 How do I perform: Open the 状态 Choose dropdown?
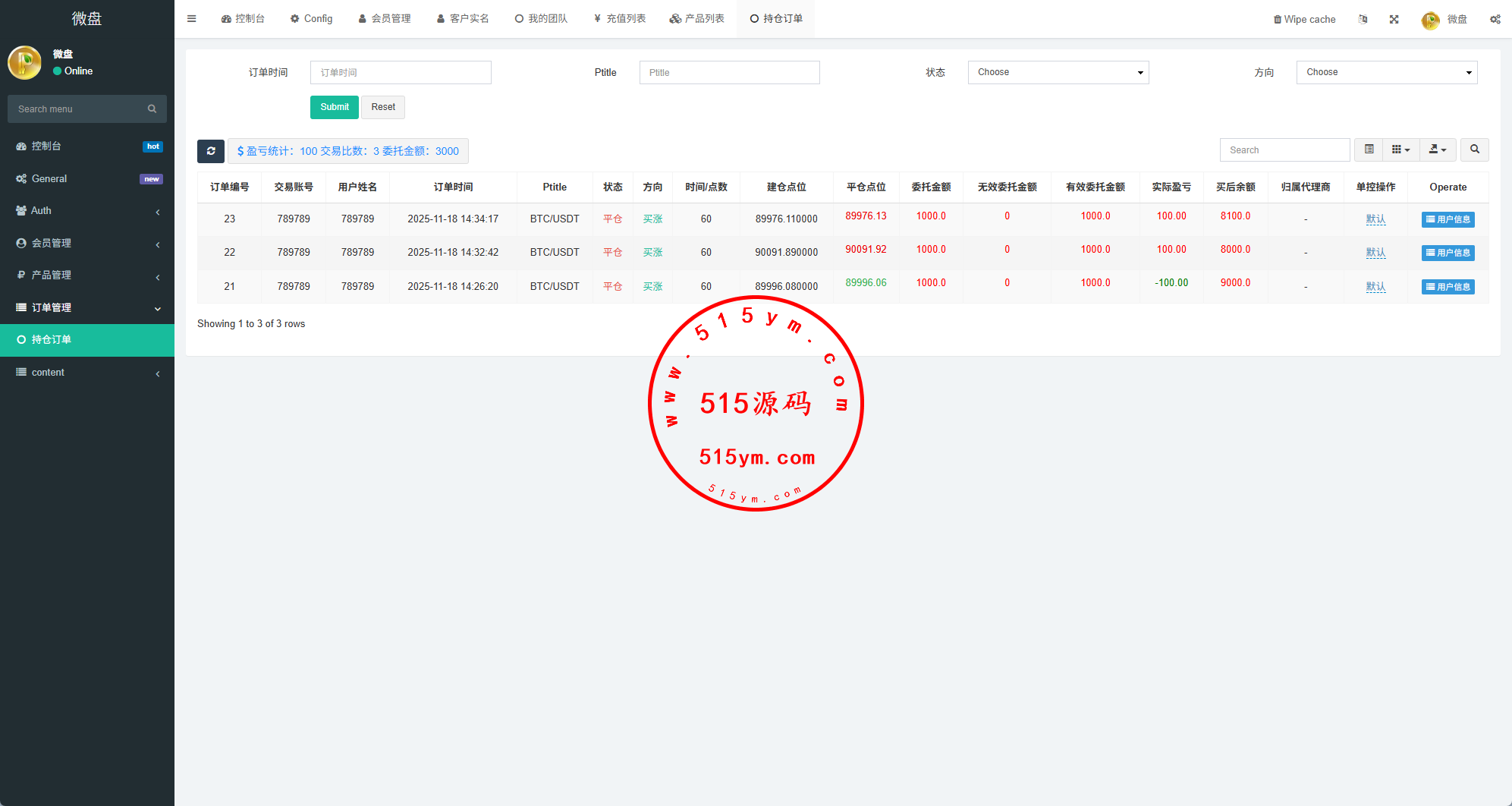click(1058, 72)
